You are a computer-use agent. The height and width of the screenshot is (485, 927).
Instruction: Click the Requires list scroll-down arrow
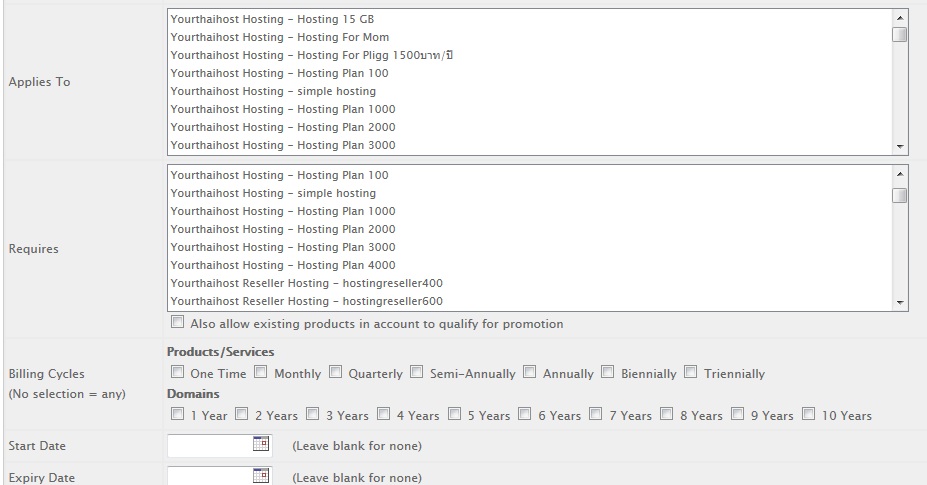[900, 302]
